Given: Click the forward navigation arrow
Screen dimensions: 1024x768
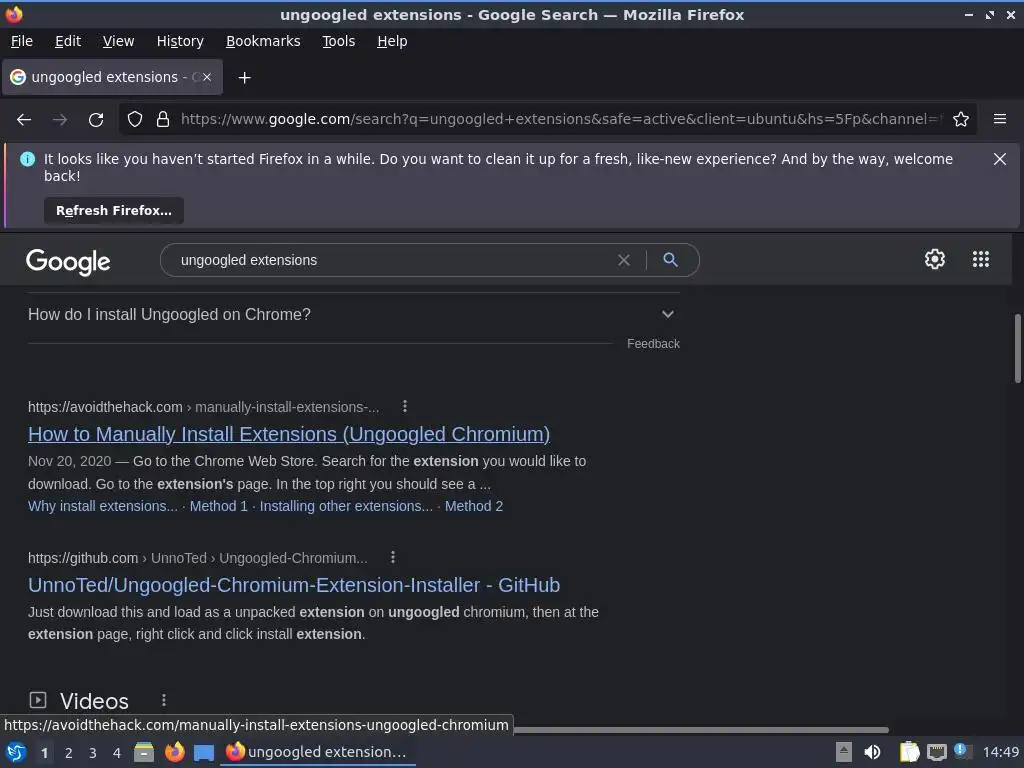Looking at the screenshot, I should click(60, 120).
